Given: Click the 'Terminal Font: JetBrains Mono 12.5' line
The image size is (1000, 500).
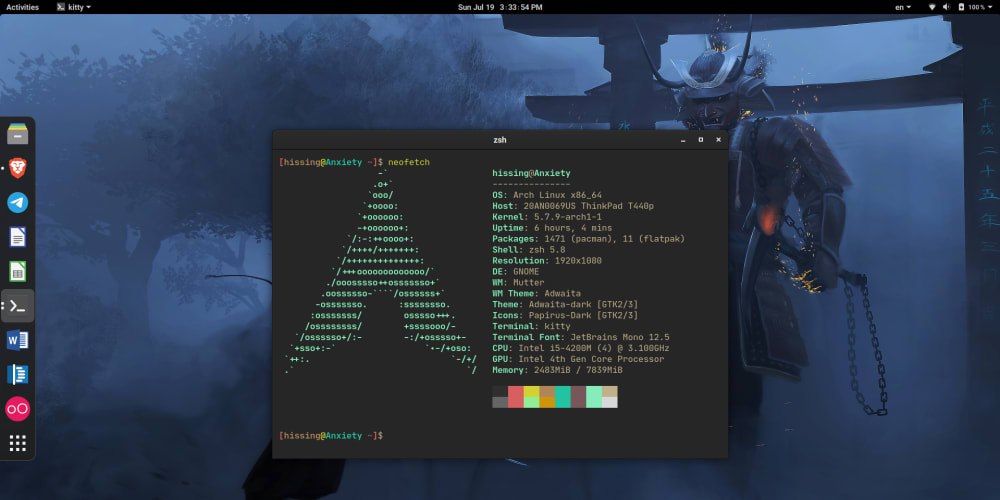Looking at the screenshot, I should [x=580, y=337].
